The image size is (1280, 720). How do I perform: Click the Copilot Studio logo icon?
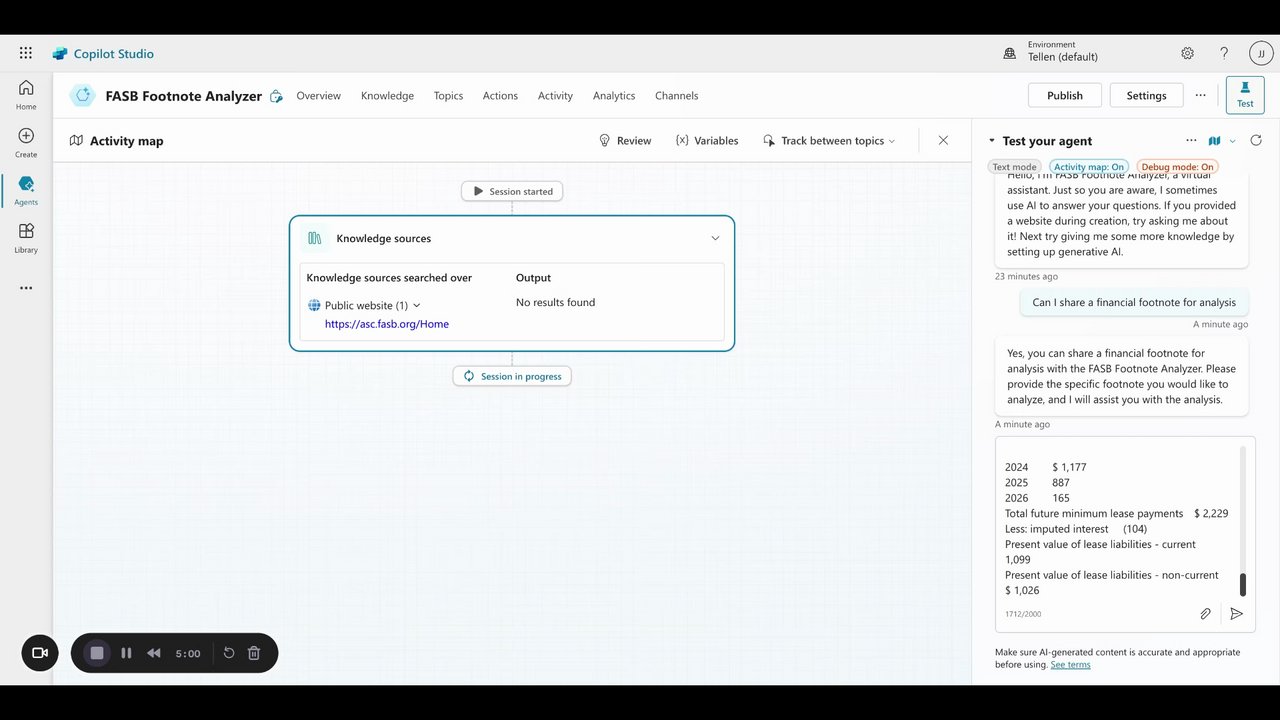click(60, 54)
